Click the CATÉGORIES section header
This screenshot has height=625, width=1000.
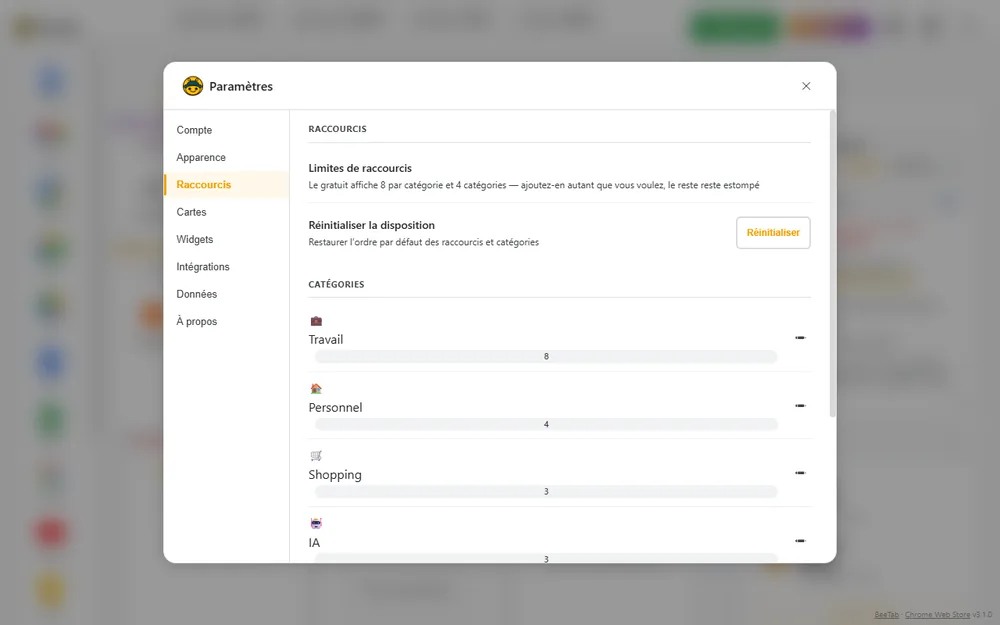click(336, 284)
